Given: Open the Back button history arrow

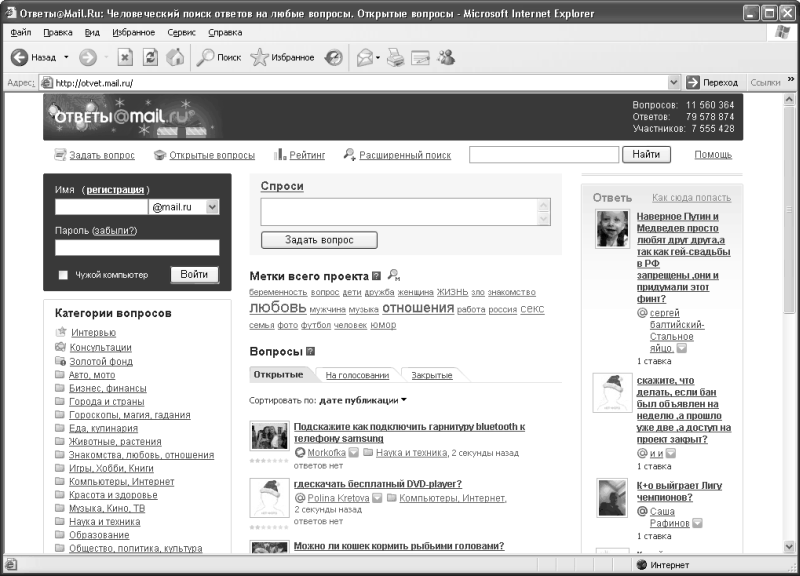Looking at the screenshot, I should (x=66, y=58).
